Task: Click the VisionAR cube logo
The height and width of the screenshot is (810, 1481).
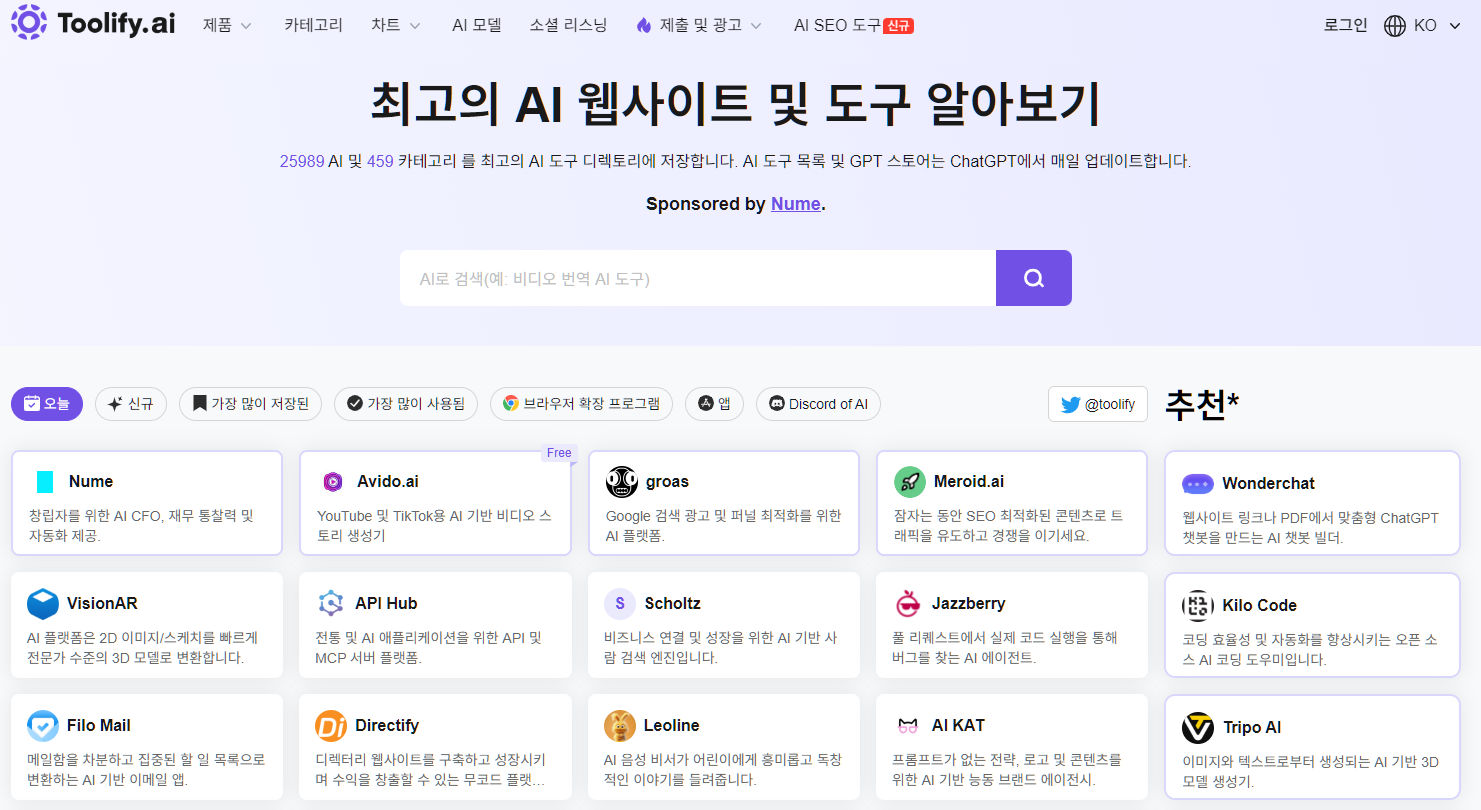Action: 43,604
